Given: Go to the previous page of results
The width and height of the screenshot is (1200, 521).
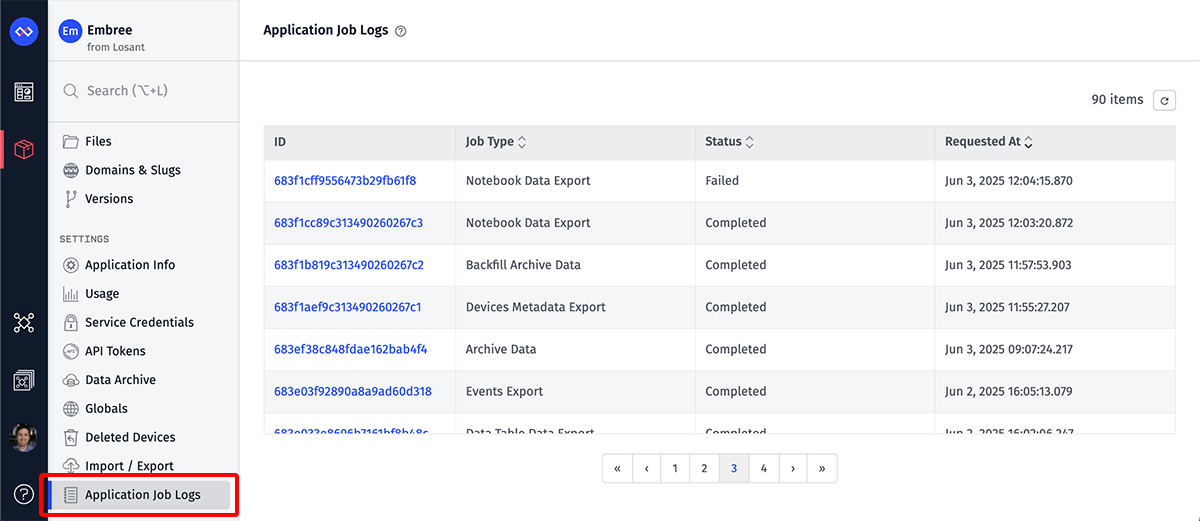Looking at the screenshot, I should (x=646, y=468).
